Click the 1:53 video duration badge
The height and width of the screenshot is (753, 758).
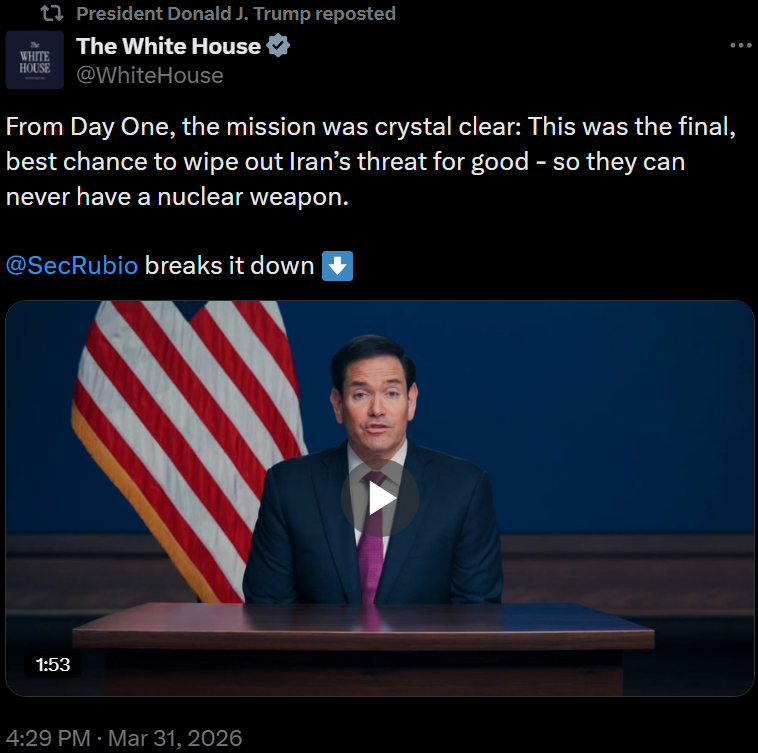point(52,664)
